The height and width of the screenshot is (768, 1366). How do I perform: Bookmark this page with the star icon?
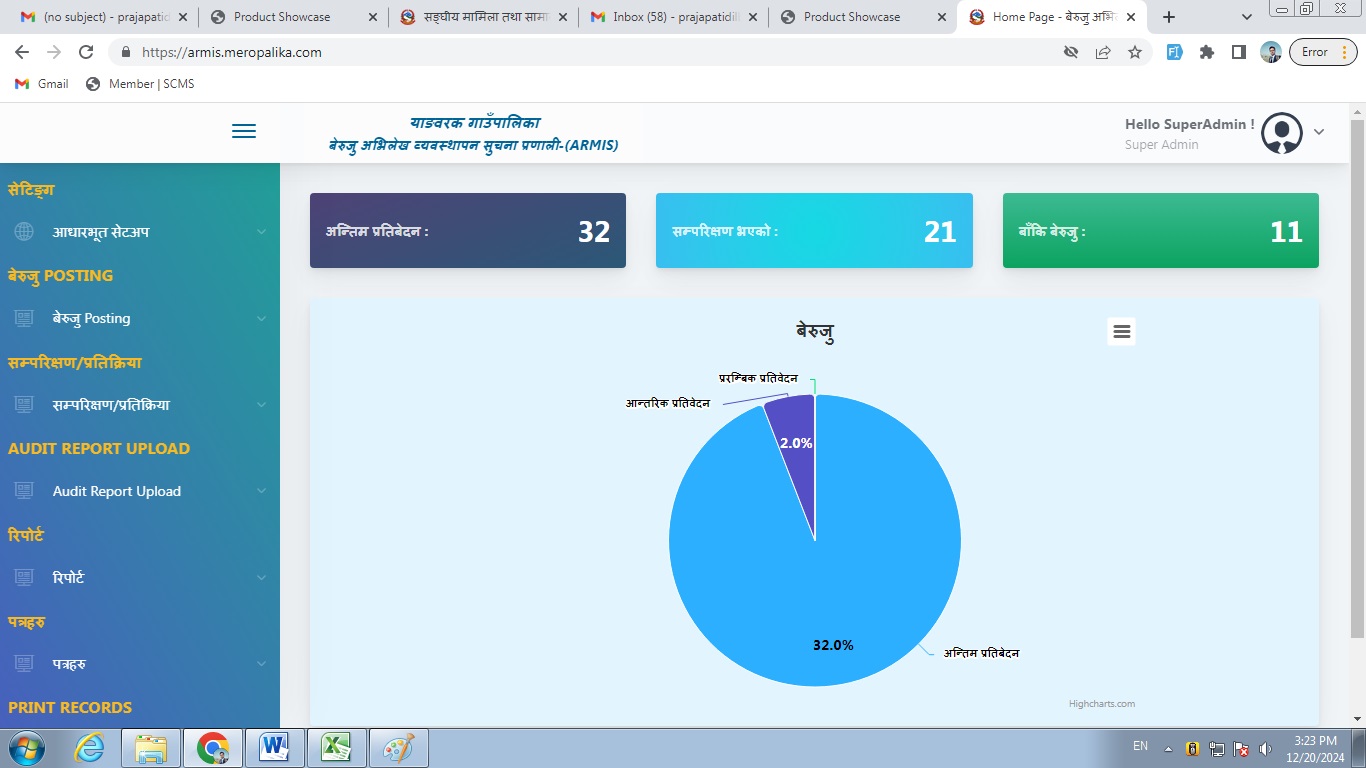(x=1135, y=52)
